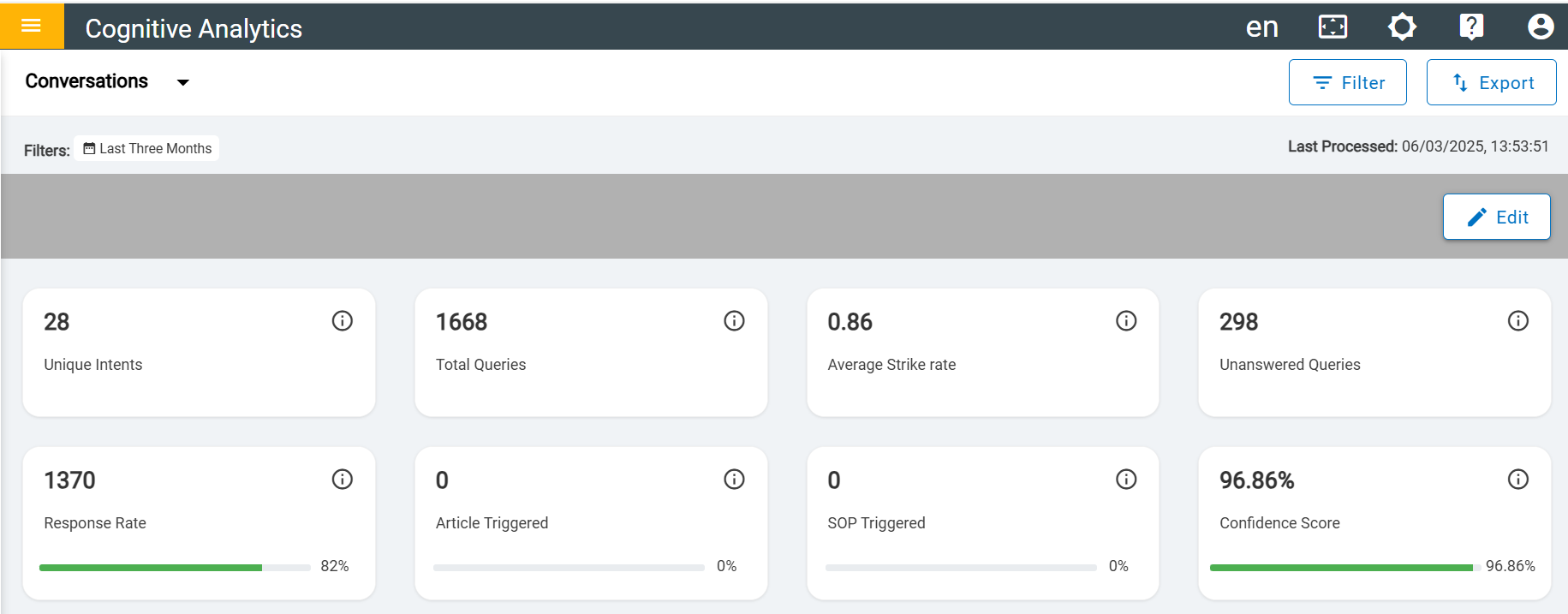Click the 96.86% headline Confidence value

(1256, 480)
